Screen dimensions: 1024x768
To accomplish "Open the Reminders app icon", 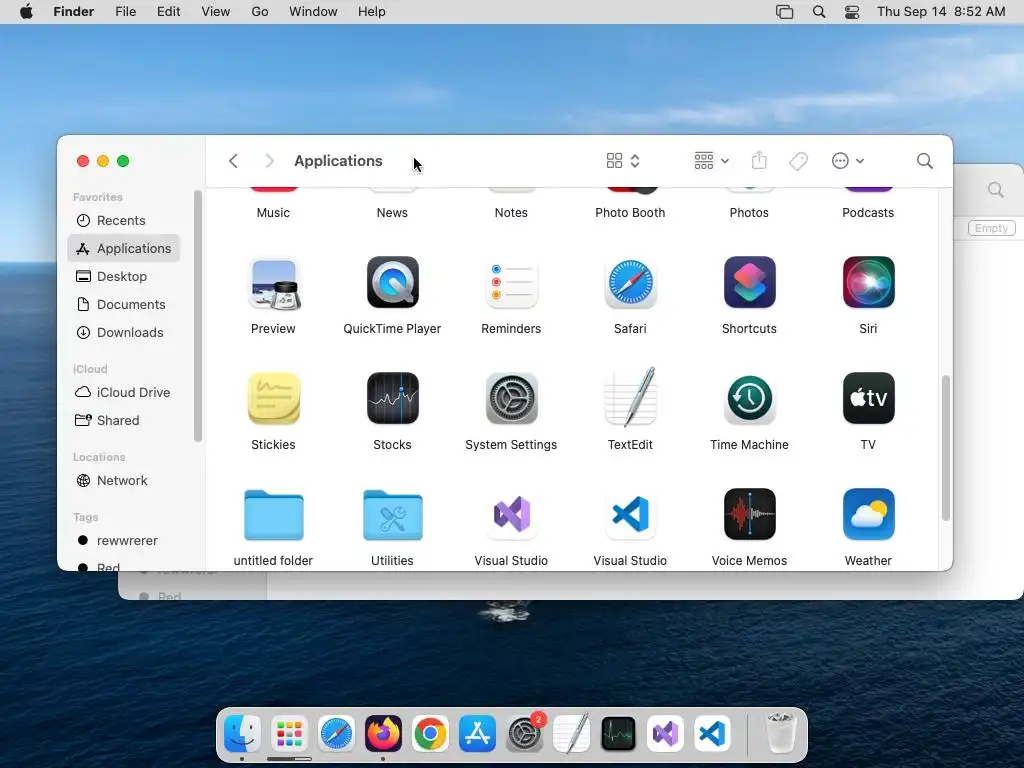I will (x=511, y=283).
